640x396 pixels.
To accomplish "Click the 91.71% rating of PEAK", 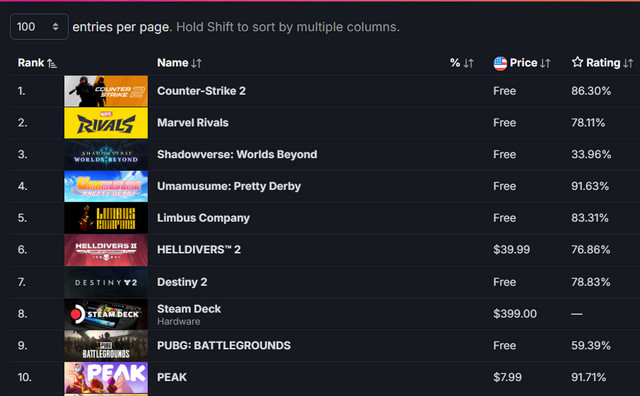I will click(x=589, y=377).
